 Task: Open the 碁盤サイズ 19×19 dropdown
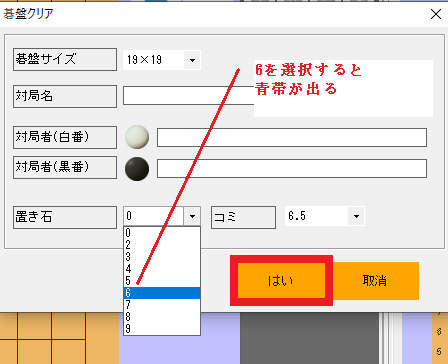[x=192, y=60]
